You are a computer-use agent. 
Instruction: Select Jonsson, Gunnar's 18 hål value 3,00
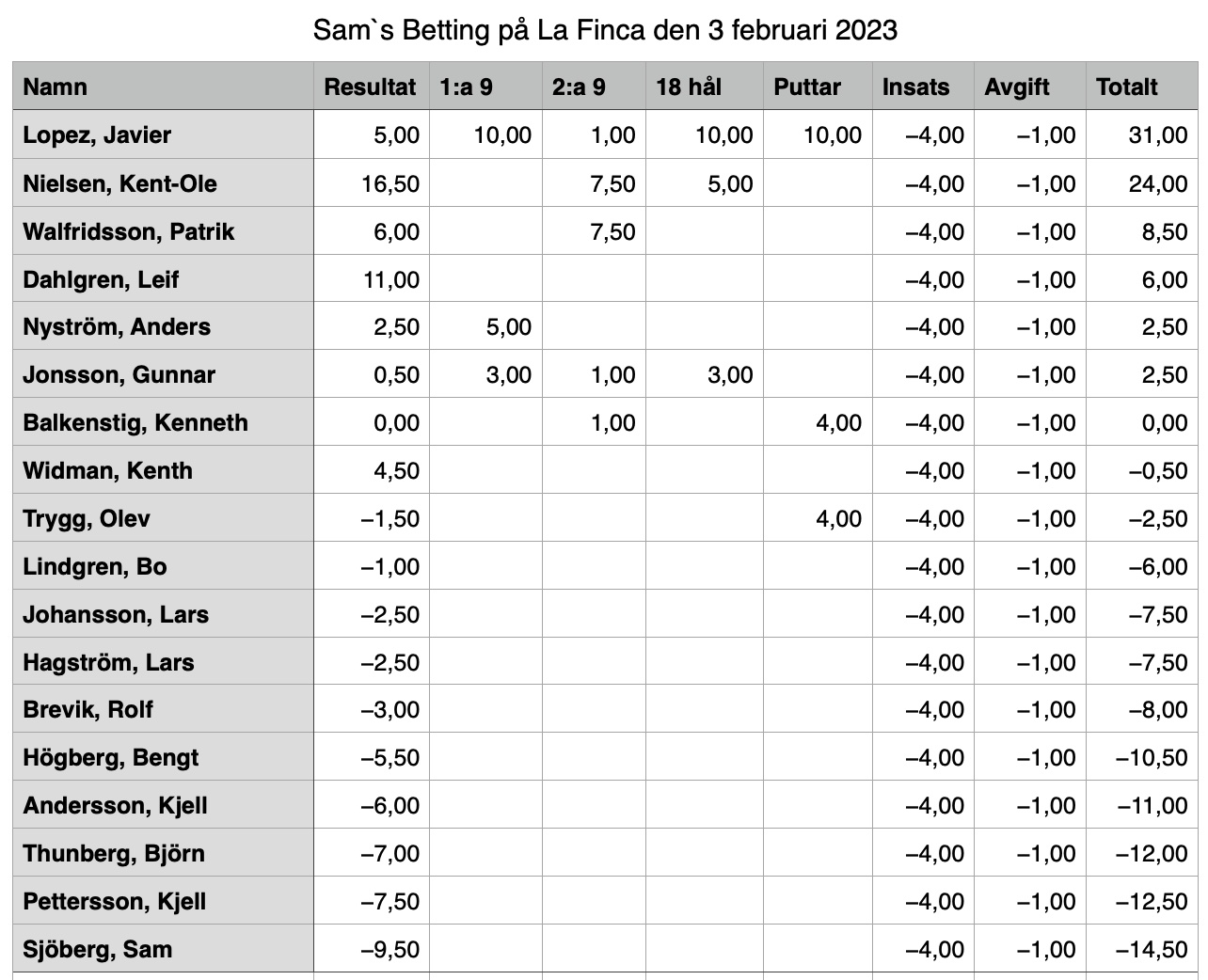(x=704, y=374)
